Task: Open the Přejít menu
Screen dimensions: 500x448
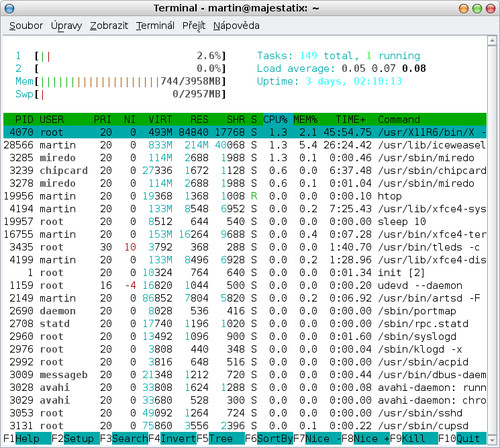Action: click(x=194, y=26)
